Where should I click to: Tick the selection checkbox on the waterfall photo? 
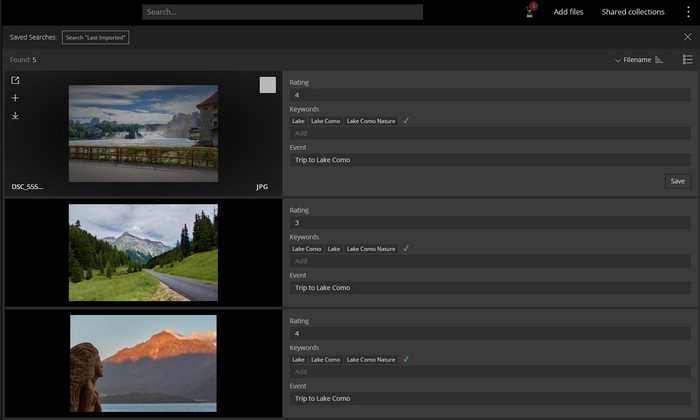click(x=267, y=85)
